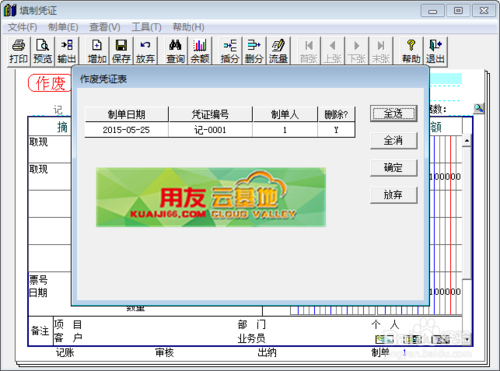This screenshot has width=500, height=371.
Task: Open the 预览 print preview icon
Action: [x=43, y=51]
